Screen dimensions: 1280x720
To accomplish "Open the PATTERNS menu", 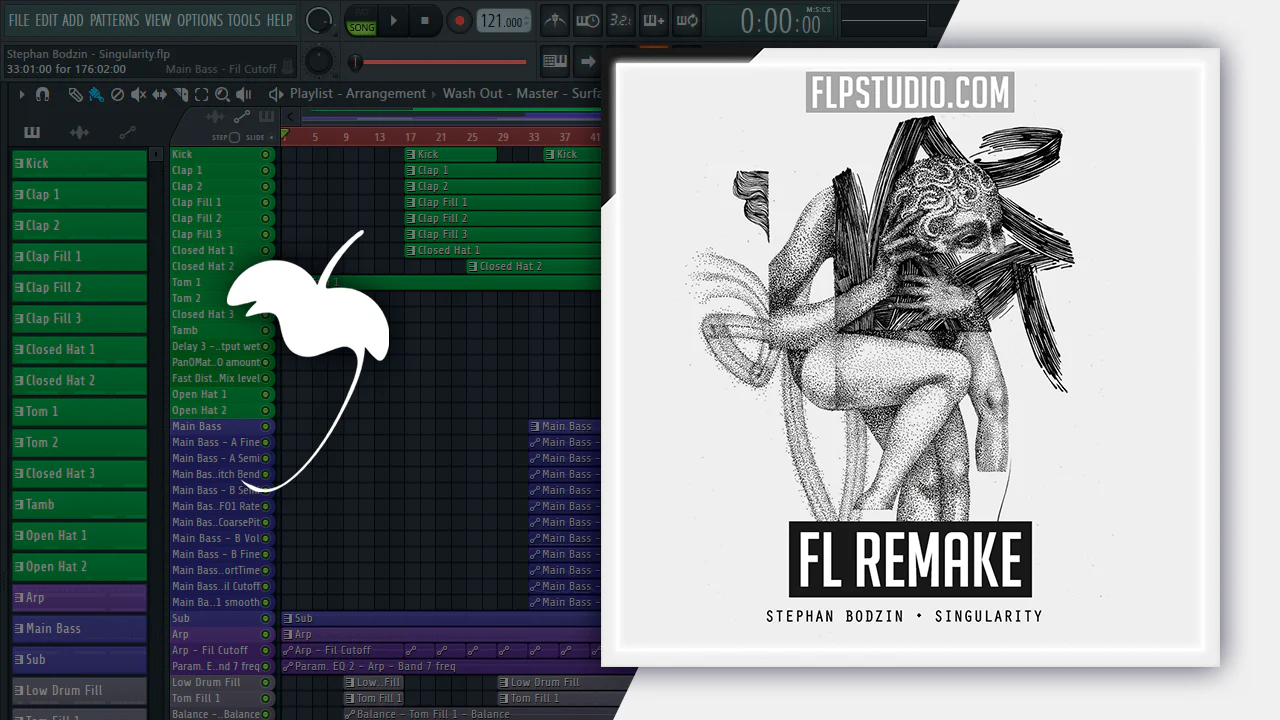I will [114, 20].
